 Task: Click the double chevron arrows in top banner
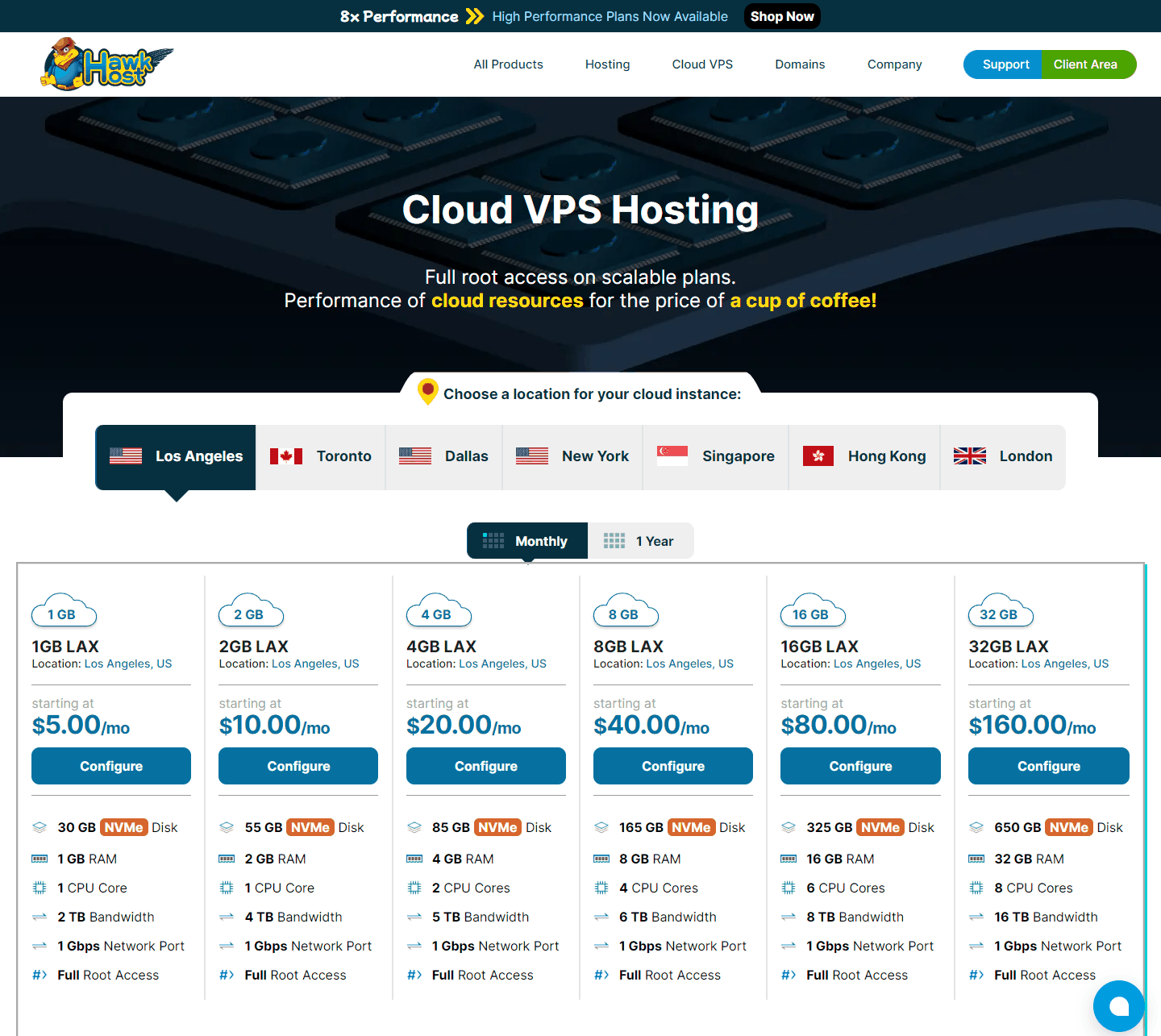point(475,16)
